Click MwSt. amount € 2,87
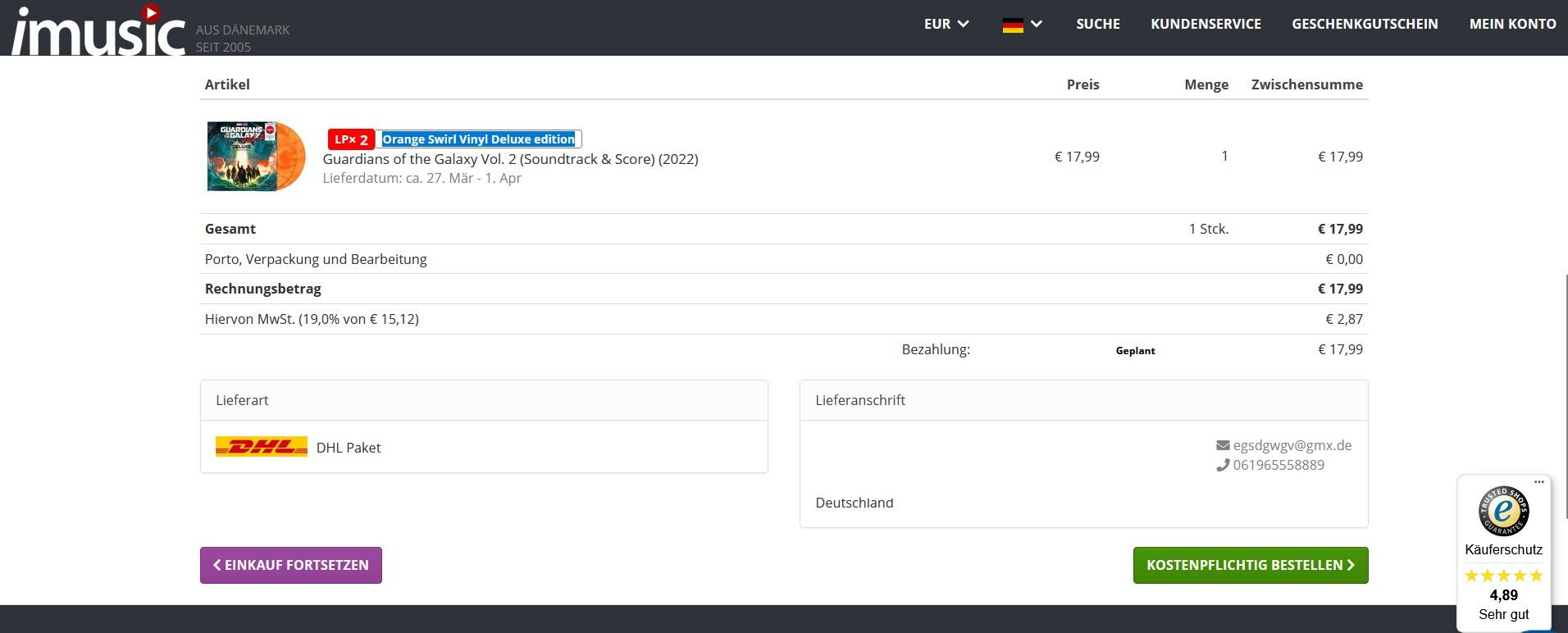 tap(1344, 319)
